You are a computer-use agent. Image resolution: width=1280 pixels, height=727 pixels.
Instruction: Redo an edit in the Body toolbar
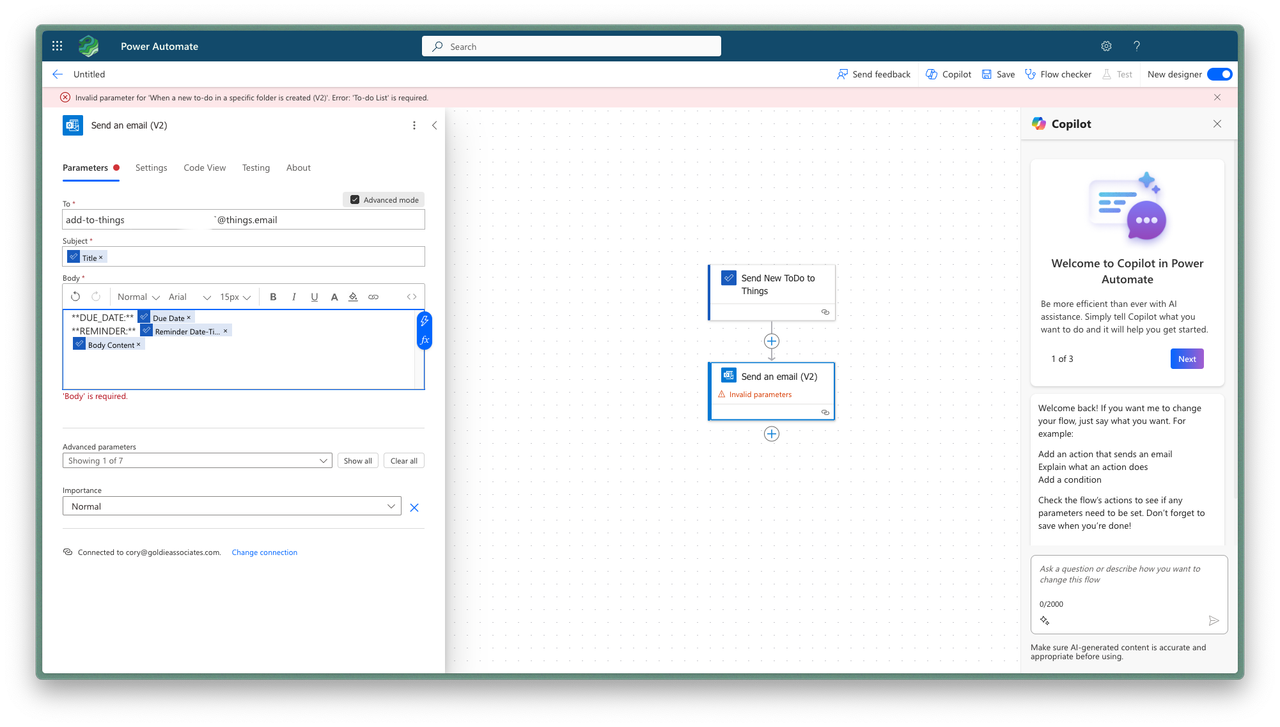(96, 297)
